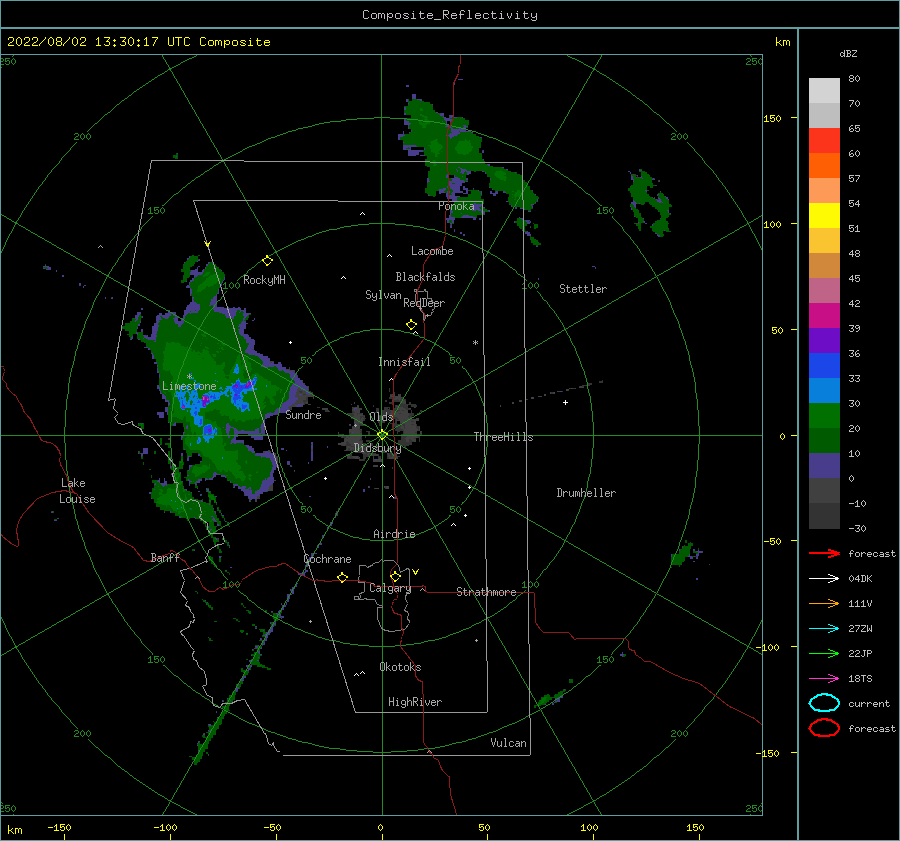Click the white plus marker north of Drumheller
This screenshot has width=900, height=841.
click(x=565, y=402)
